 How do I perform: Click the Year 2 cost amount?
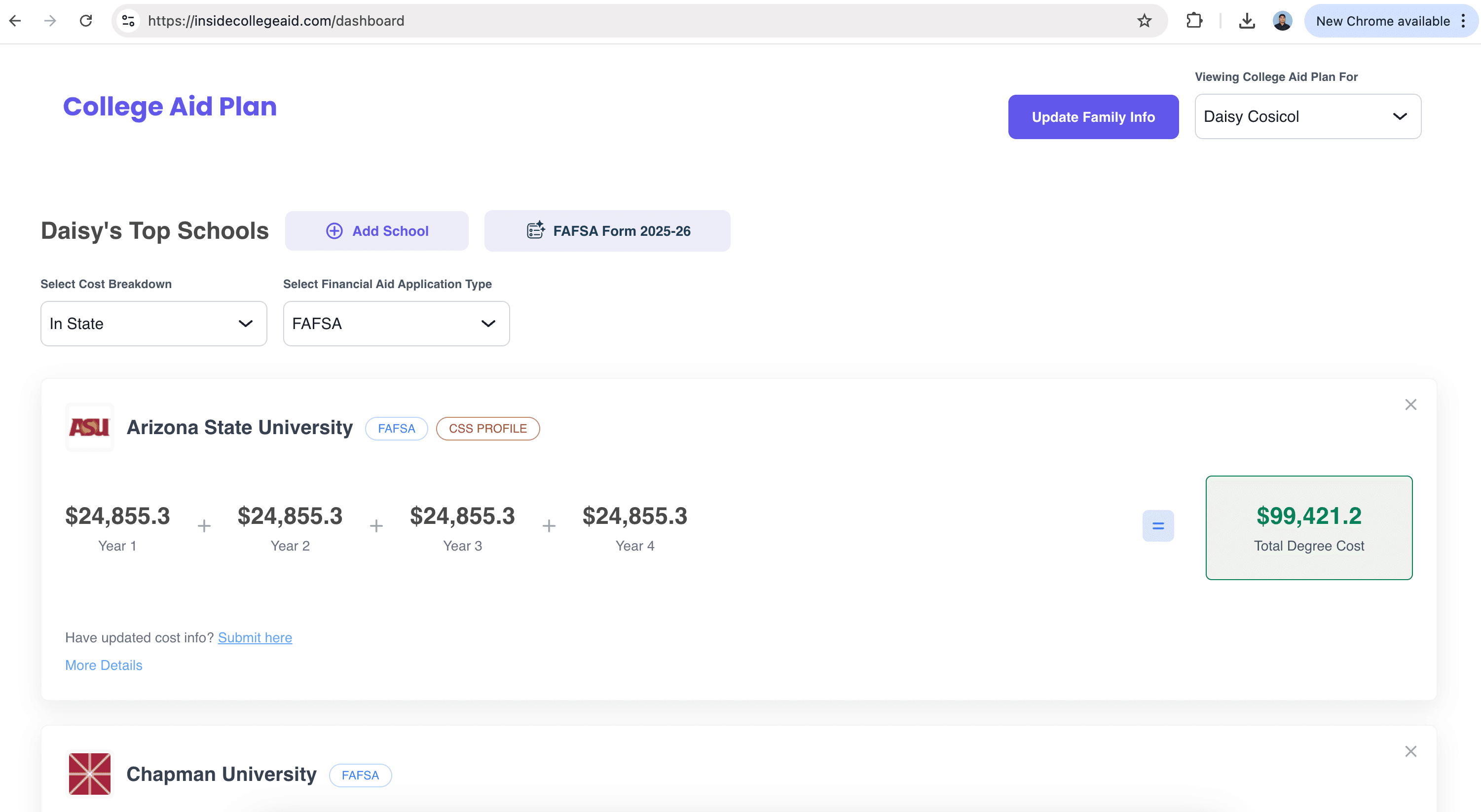coord(290,516)
